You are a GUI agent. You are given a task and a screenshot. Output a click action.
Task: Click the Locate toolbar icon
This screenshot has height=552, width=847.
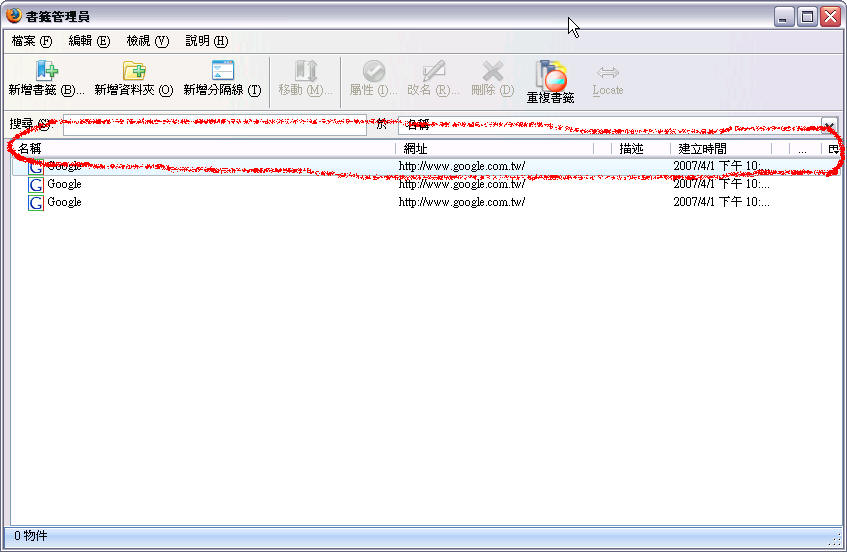(608, 72)
